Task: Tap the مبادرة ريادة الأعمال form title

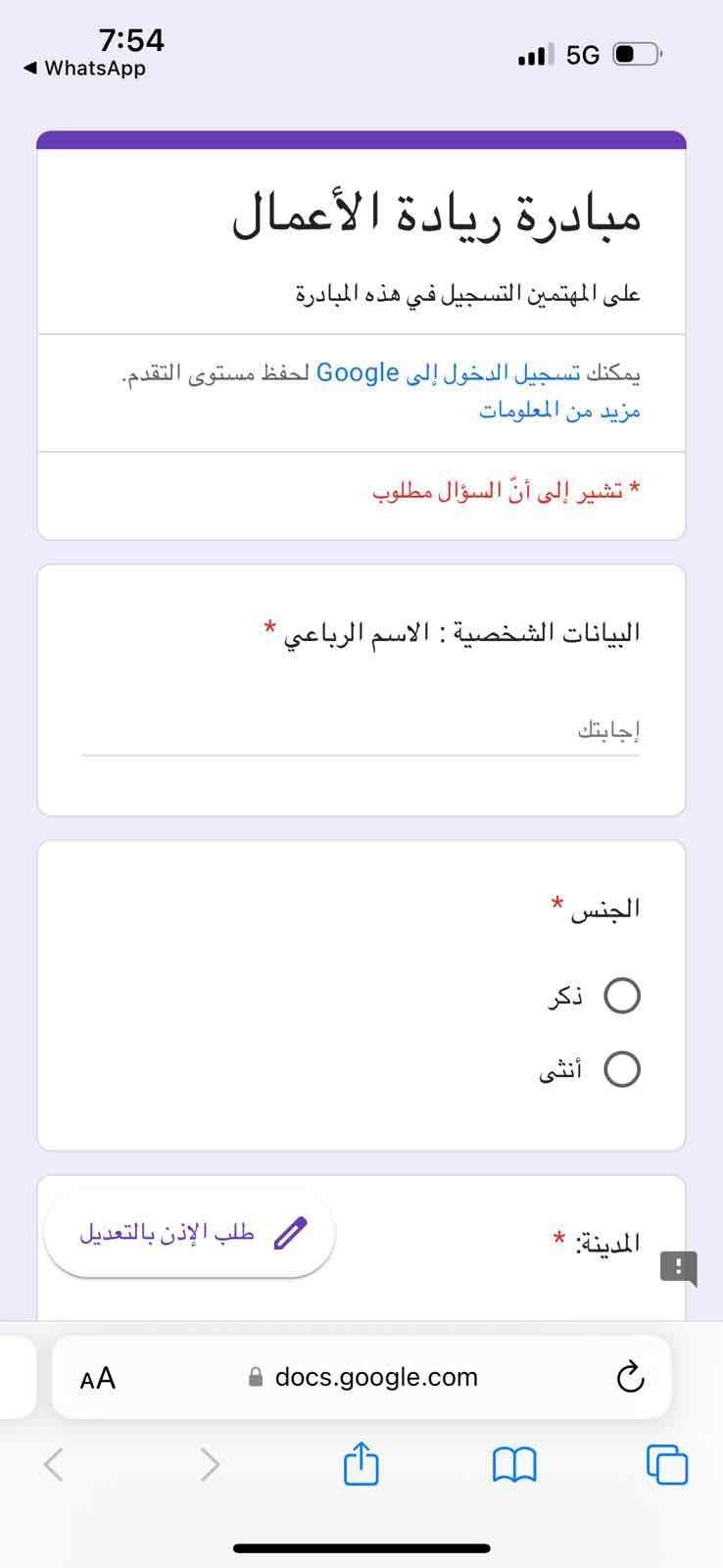Action: click(x=437, y=215)
